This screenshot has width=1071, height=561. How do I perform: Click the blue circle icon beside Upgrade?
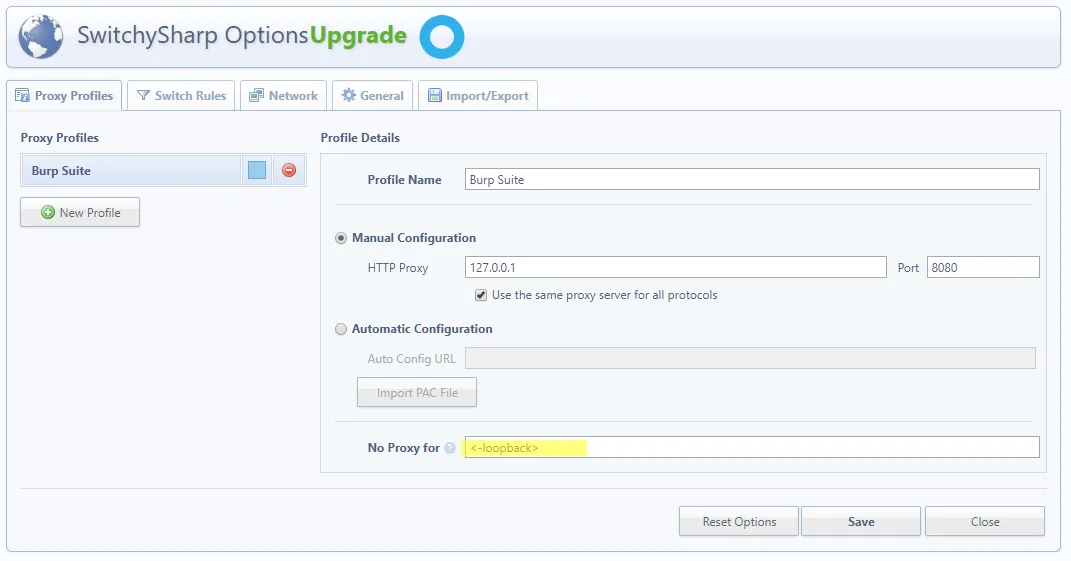point(442,37)
